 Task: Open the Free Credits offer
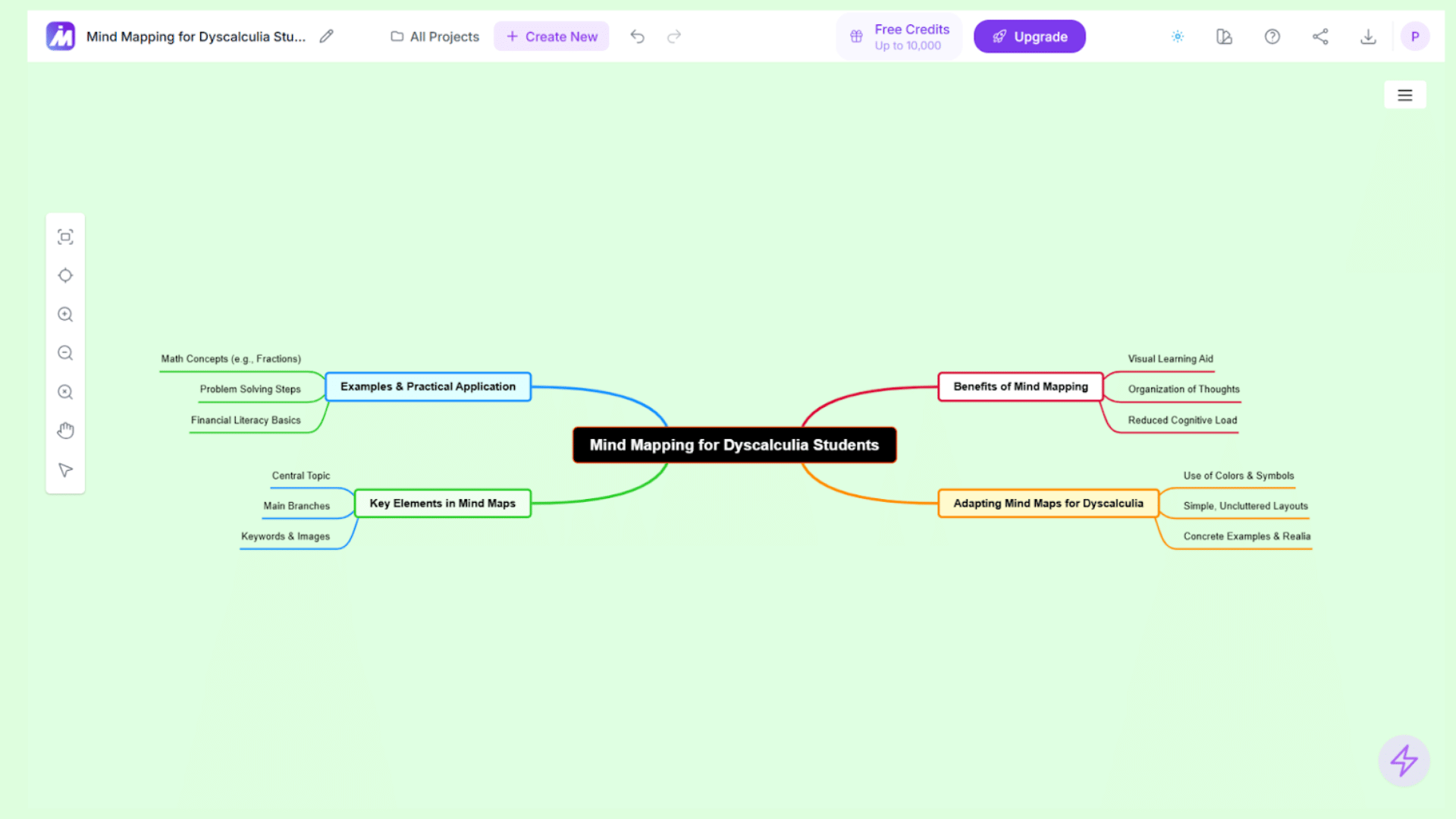(x=899, y=36)
